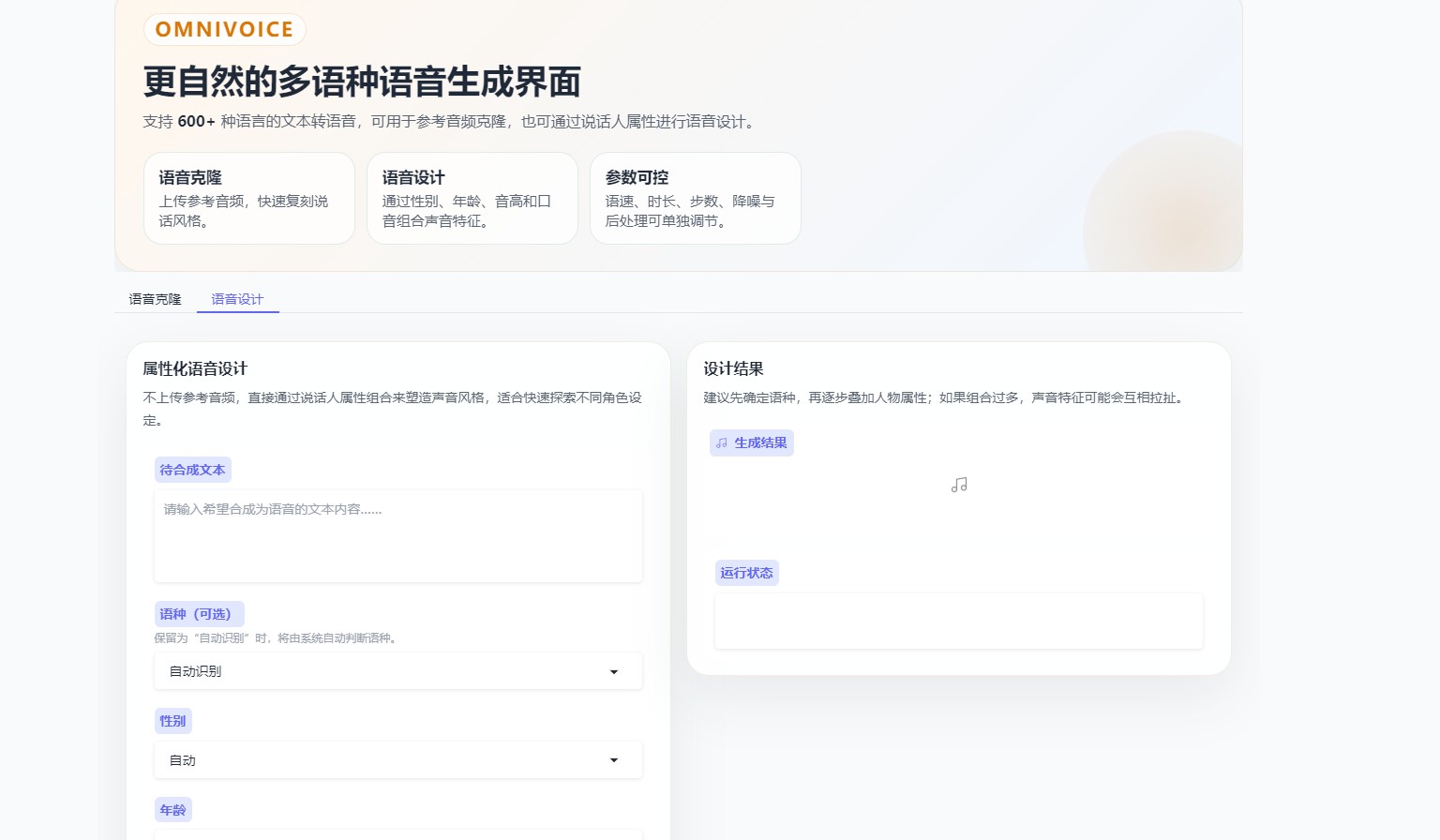The width and height of the screenshot is (1440, 840).
Task: Click the 参数可控 feature card
Action: point(695,198)
